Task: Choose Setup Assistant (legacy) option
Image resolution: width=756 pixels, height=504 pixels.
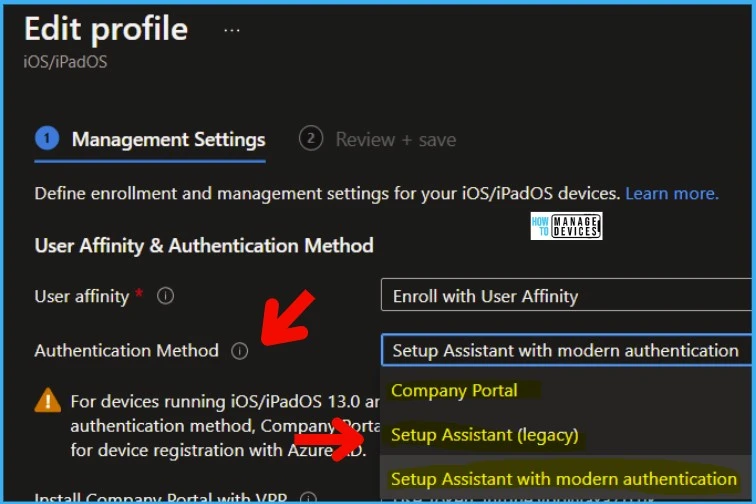Action: point(566,435)
